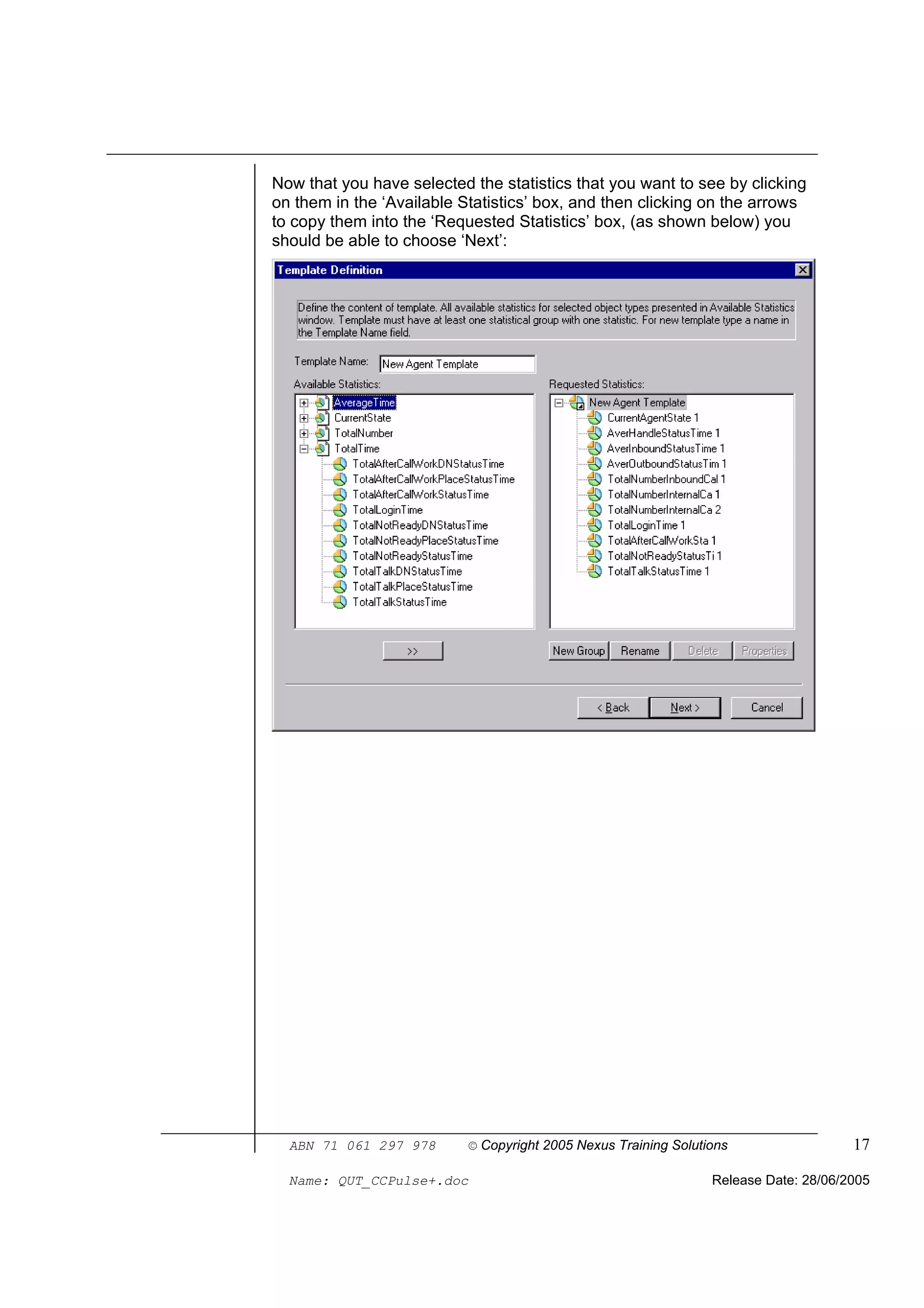The width and height of the screenshot is (924, 1308).
Task: Click the New Agent Template group icon
Action: coord(577,403)
